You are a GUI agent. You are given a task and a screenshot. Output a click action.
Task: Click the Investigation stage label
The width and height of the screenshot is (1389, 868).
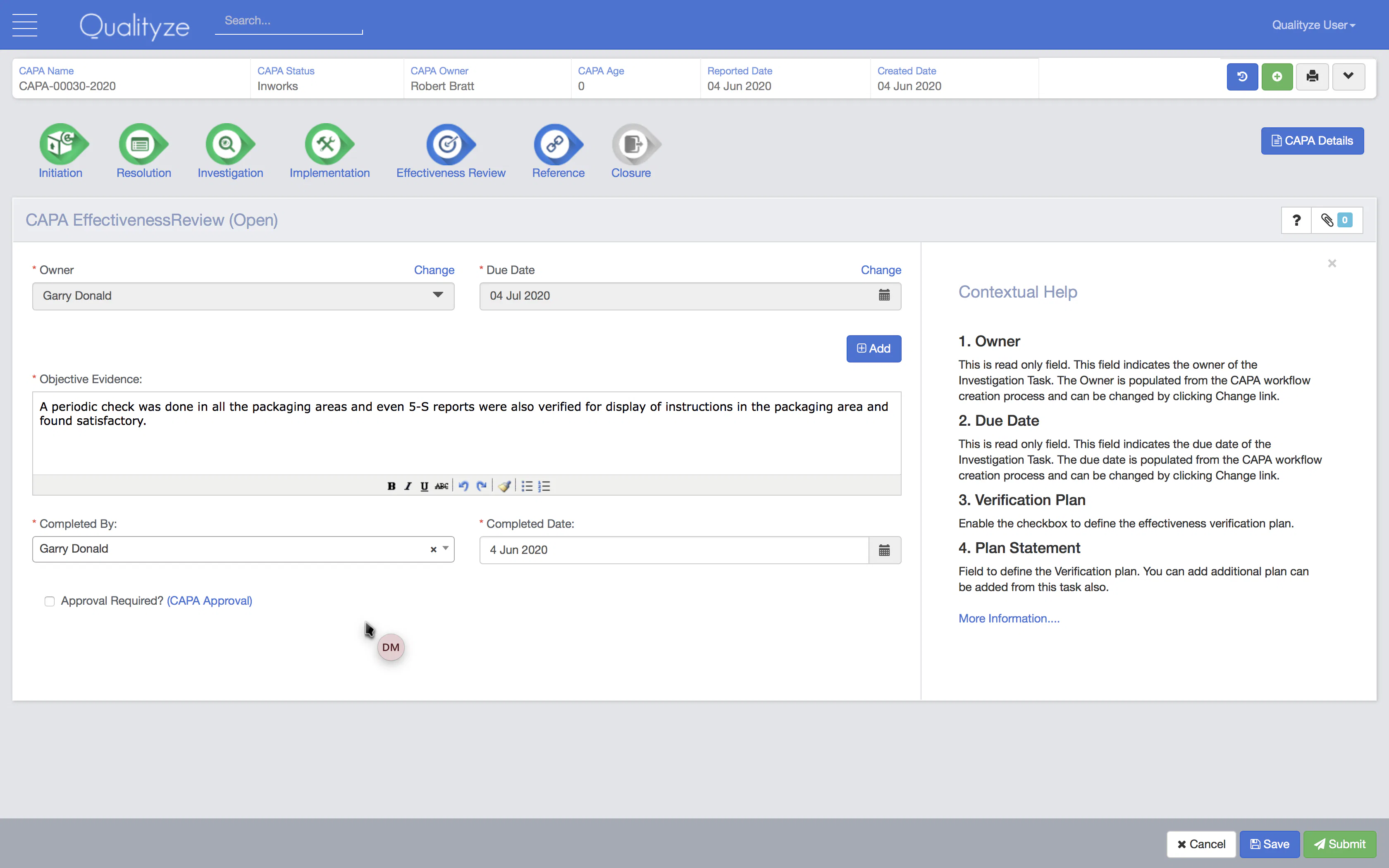coord(230,173)
